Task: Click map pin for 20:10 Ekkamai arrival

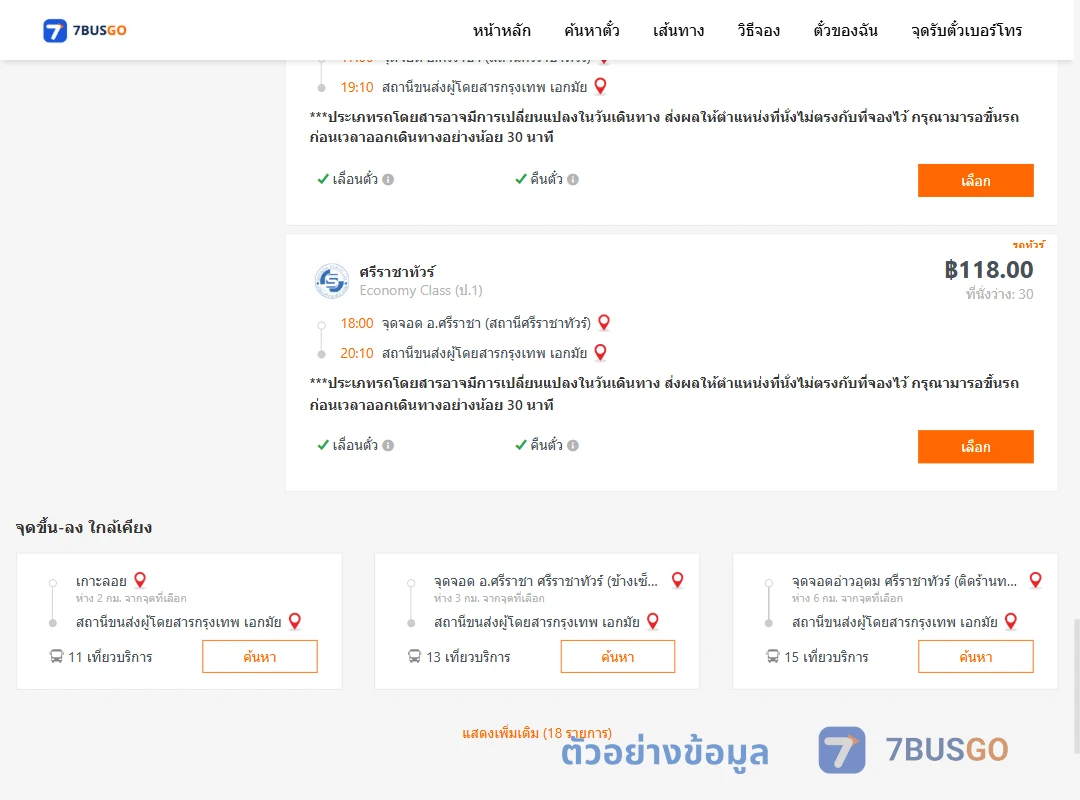Action: (x=601, y=353)
